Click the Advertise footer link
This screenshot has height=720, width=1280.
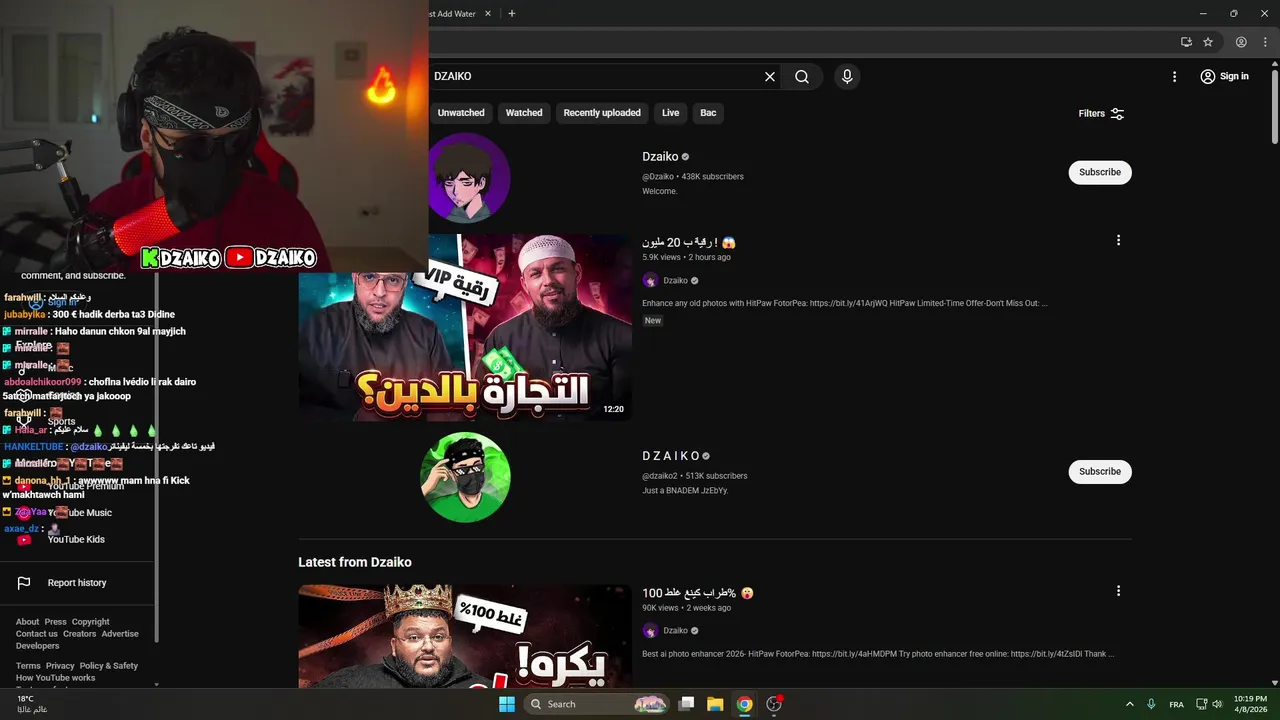[x=120, y=634]
